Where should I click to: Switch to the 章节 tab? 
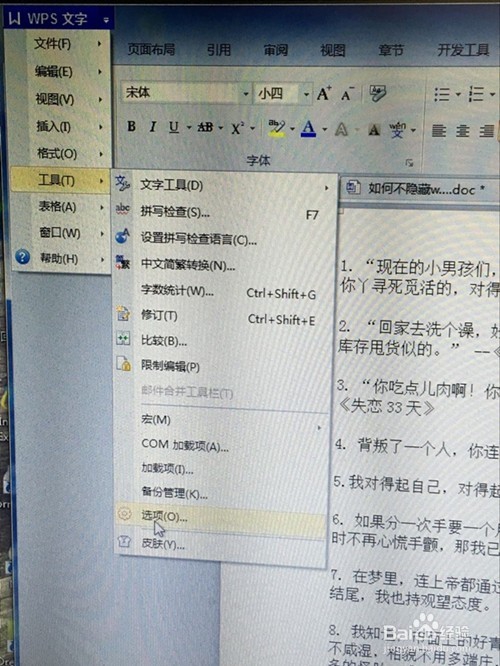[391, 51]
